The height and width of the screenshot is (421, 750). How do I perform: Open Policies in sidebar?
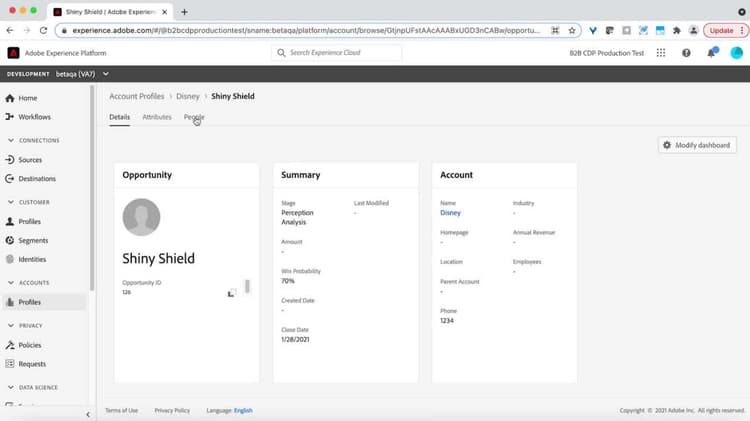(x=23, y=345)
